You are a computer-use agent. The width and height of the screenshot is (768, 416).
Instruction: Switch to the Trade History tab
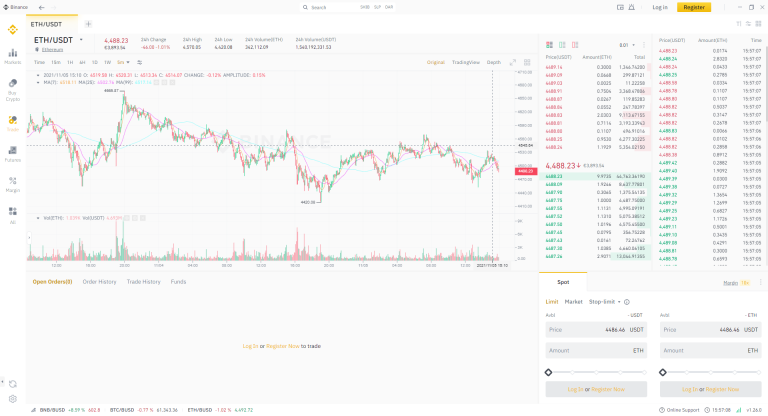coord(144,282)
